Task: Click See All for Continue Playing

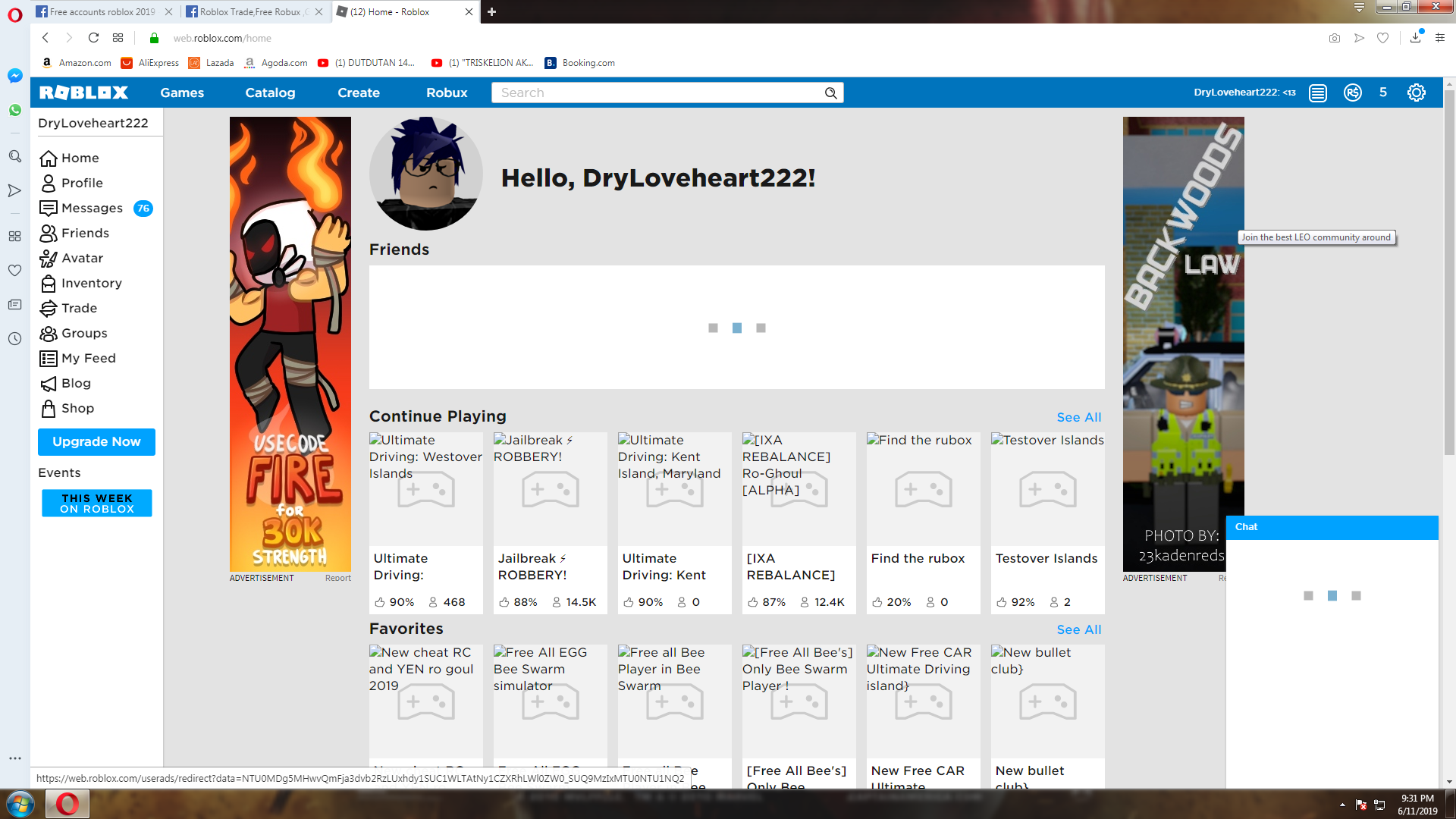Action: (1078, 417)
